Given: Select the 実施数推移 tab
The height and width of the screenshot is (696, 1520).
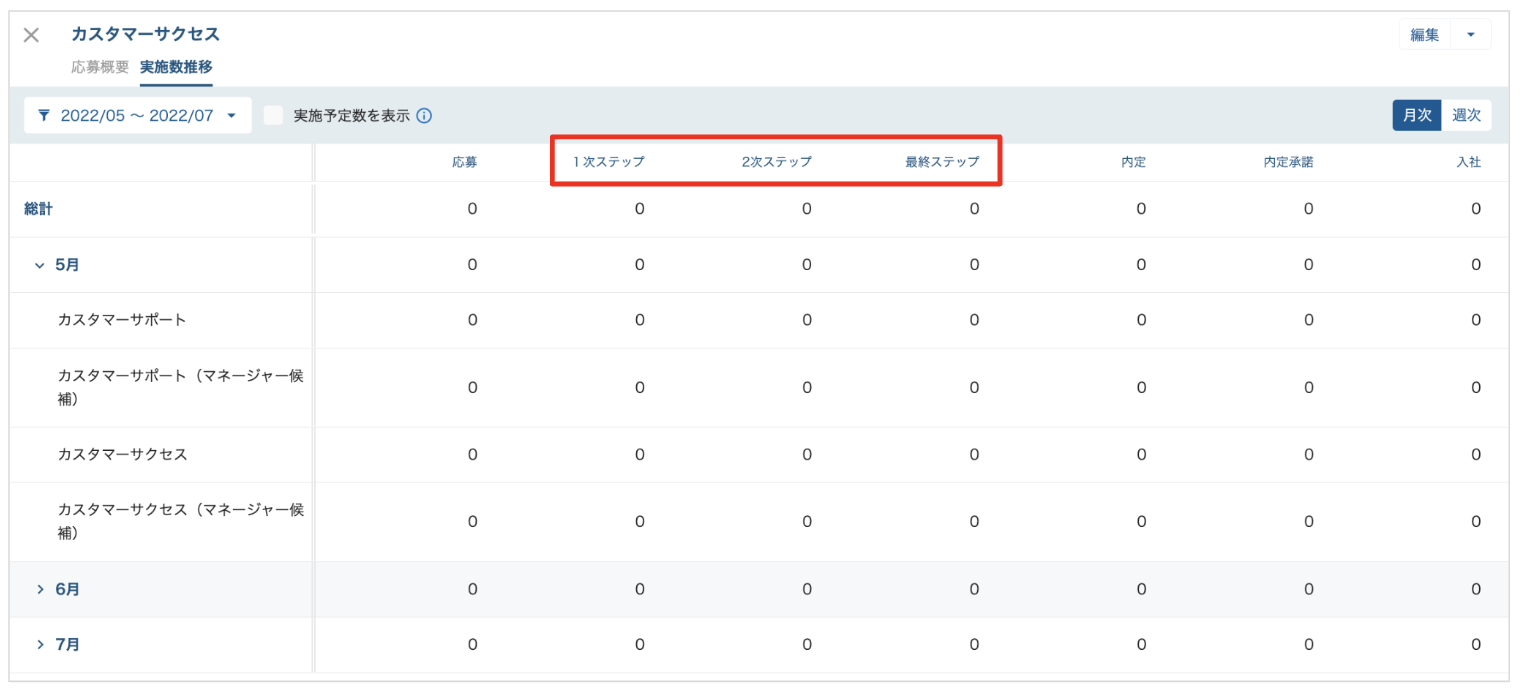Looking at the screenshot, I should (176, 67).
